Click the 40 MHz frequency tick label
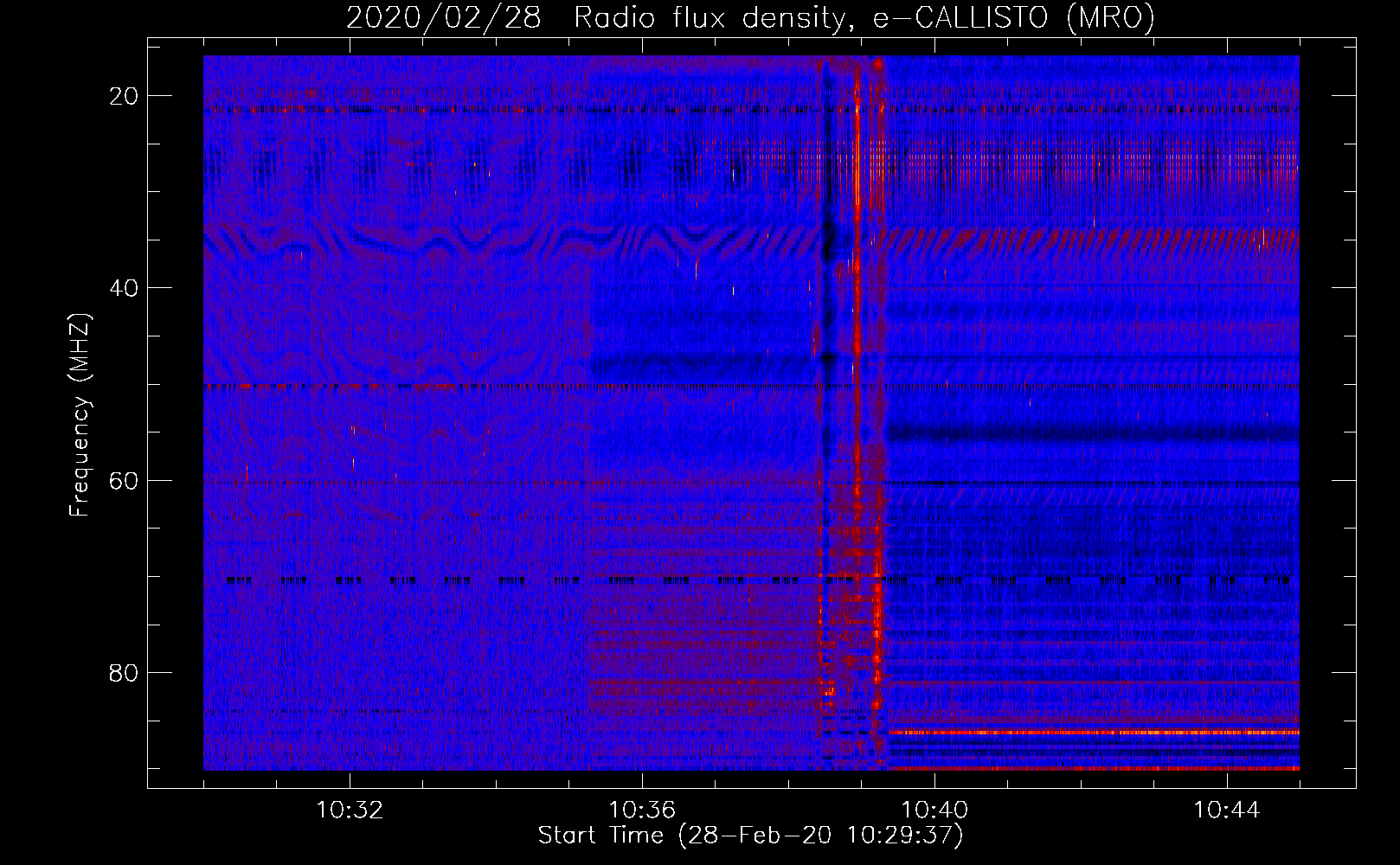Screen dimensions: 1400x865 coord(124,288)
